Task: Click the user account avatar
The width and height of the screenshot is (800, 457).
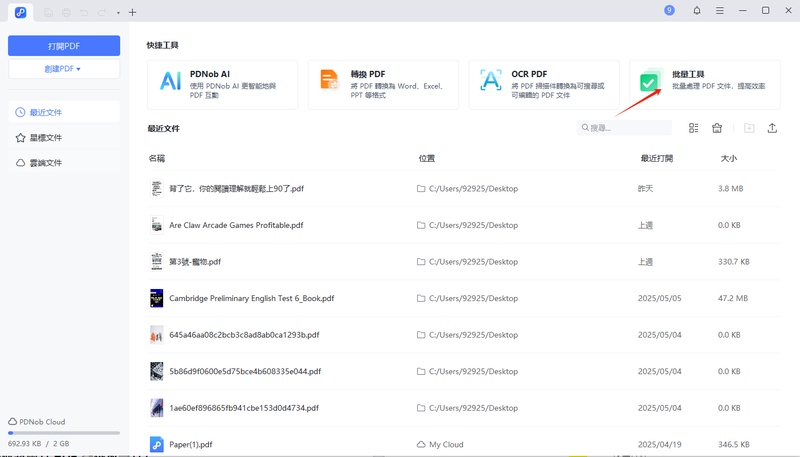Action: click(669, 10)
